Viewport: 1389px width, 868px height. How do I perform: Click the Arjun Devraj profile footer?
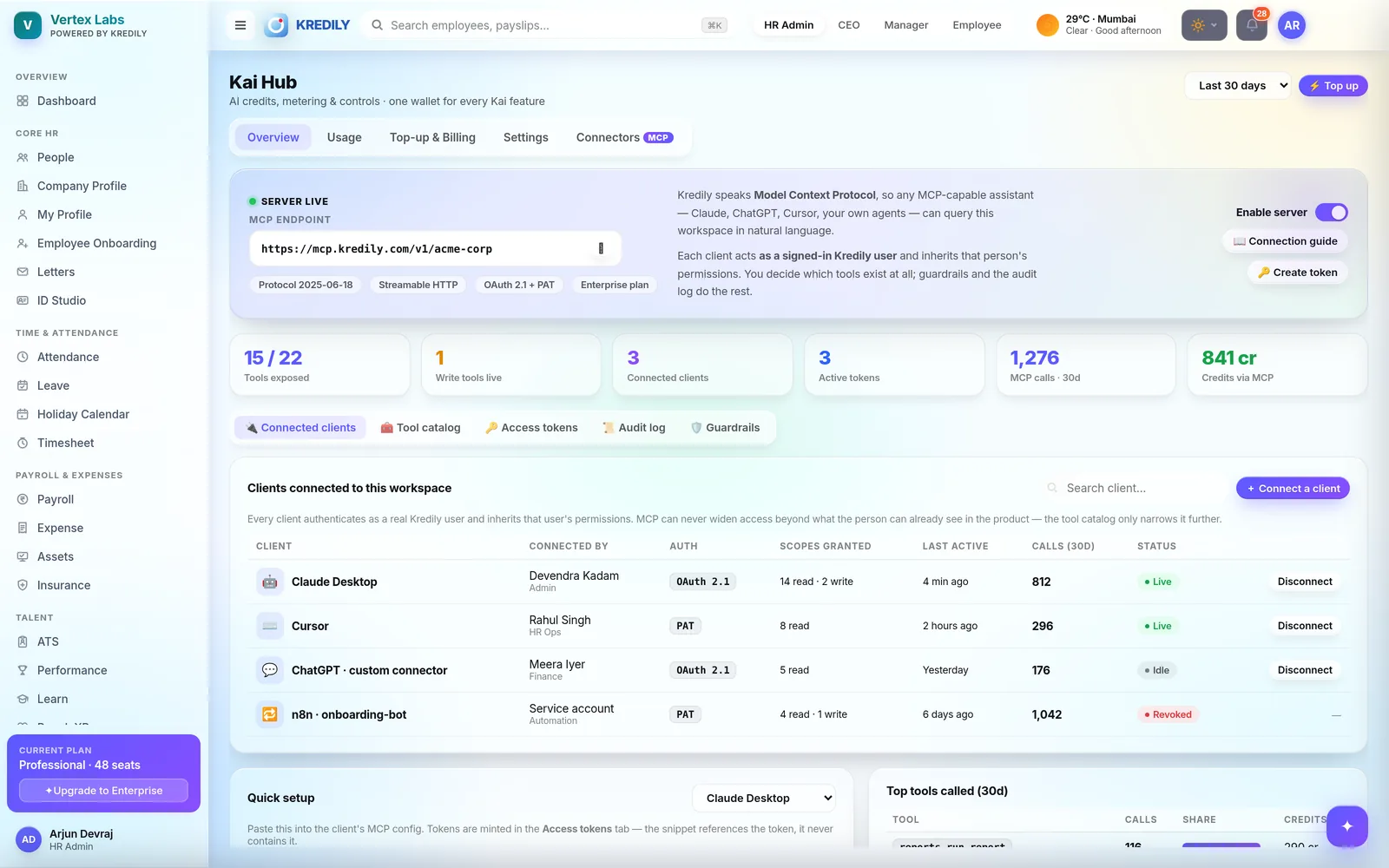tap(103, 839)
